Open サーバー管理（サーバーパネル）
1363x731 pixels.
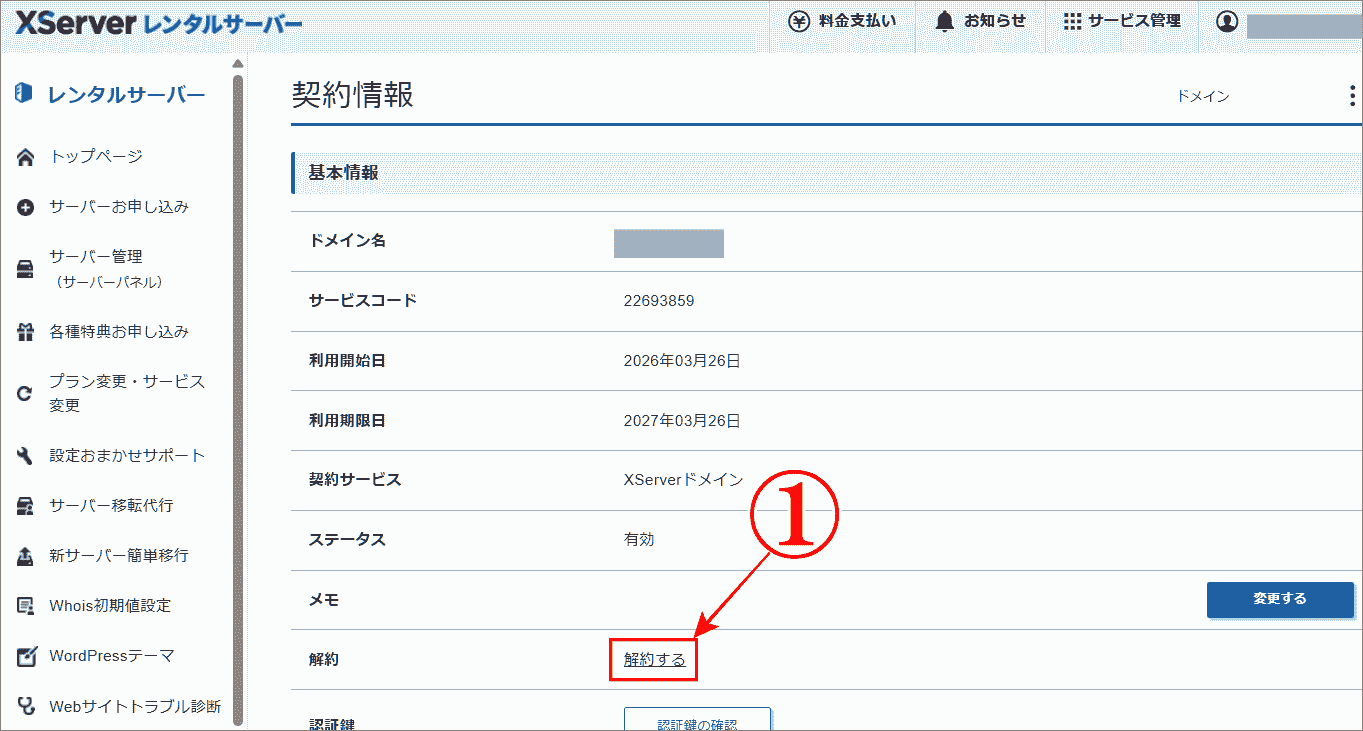[106, 269]
